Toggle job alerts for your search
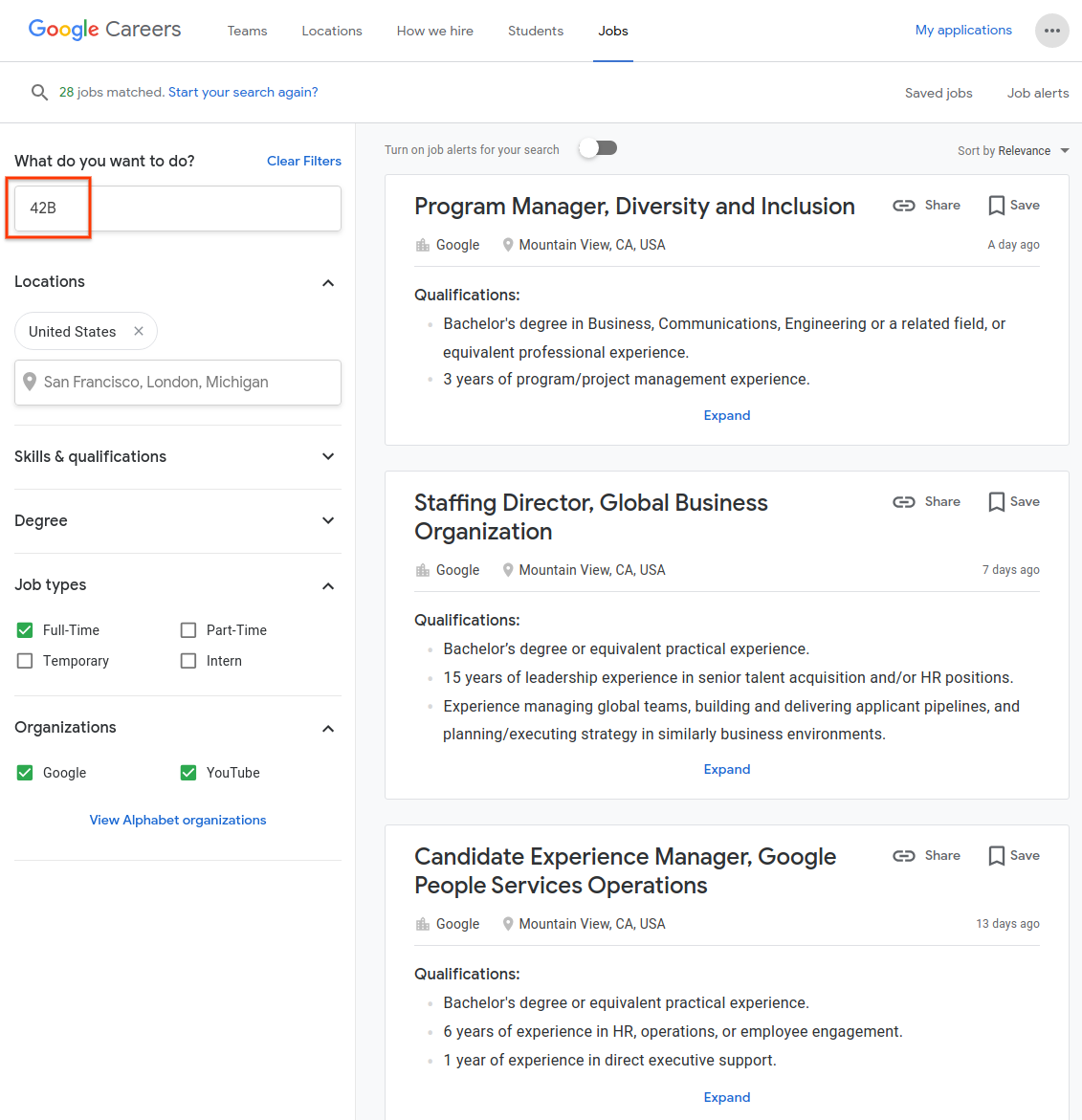The image size is (1082, 1120). click(599, 148)
